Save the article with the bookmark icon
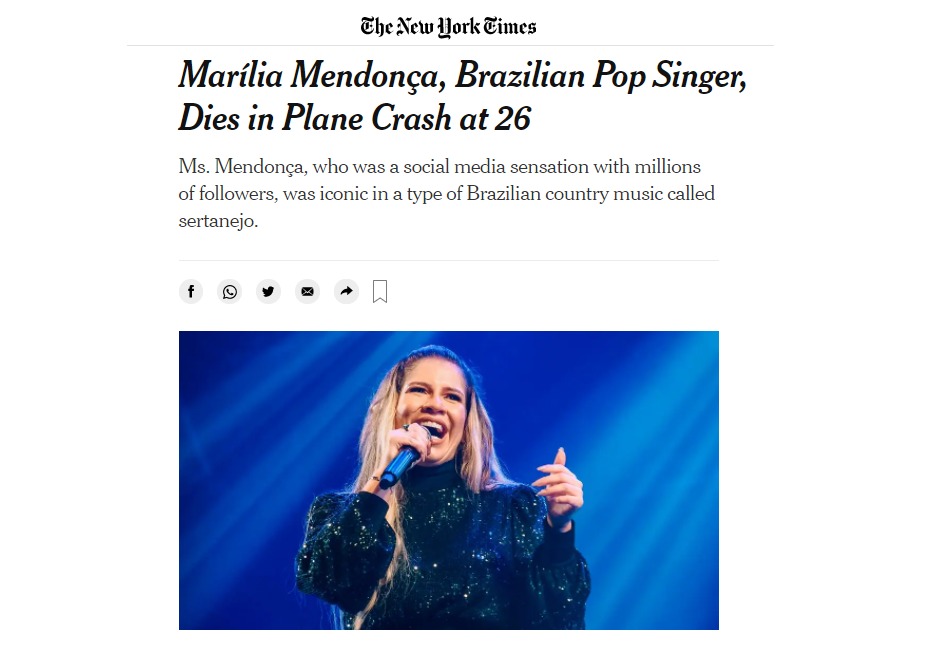 tap(380, 292)
